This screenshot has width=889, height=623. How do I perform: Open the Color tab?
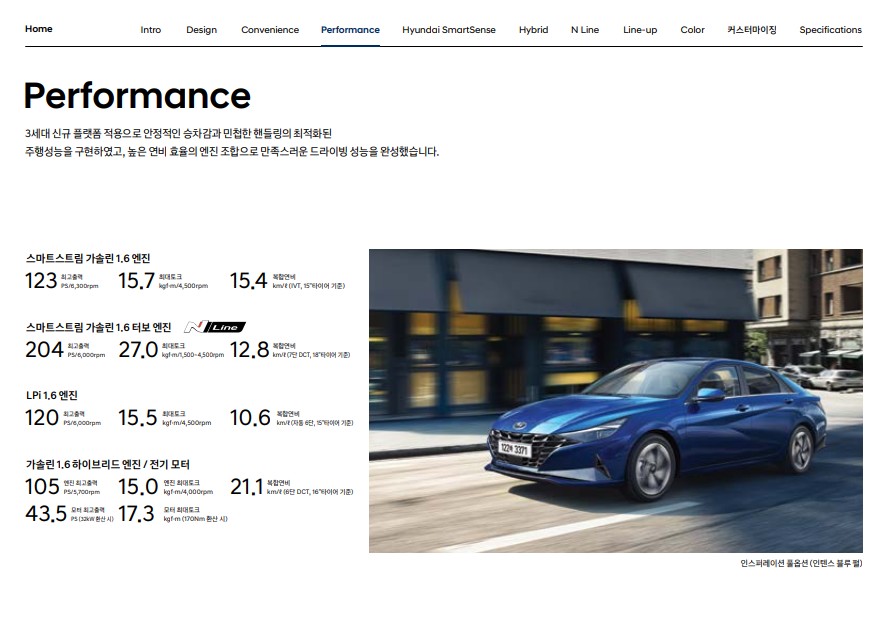(x=692, y=29)
